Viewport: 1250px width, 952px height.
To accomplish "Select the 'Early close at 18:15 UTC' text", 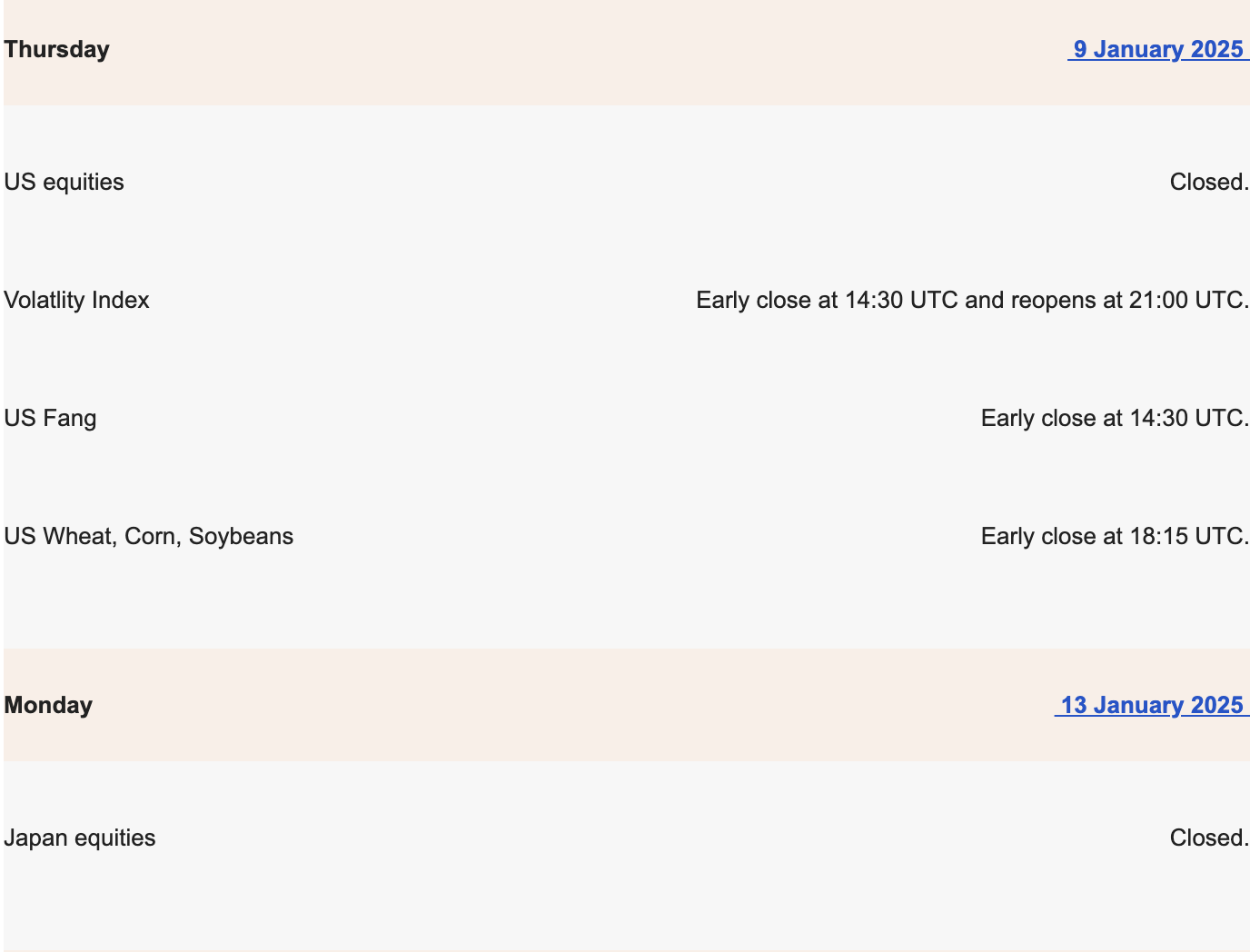I will 1113,536.
